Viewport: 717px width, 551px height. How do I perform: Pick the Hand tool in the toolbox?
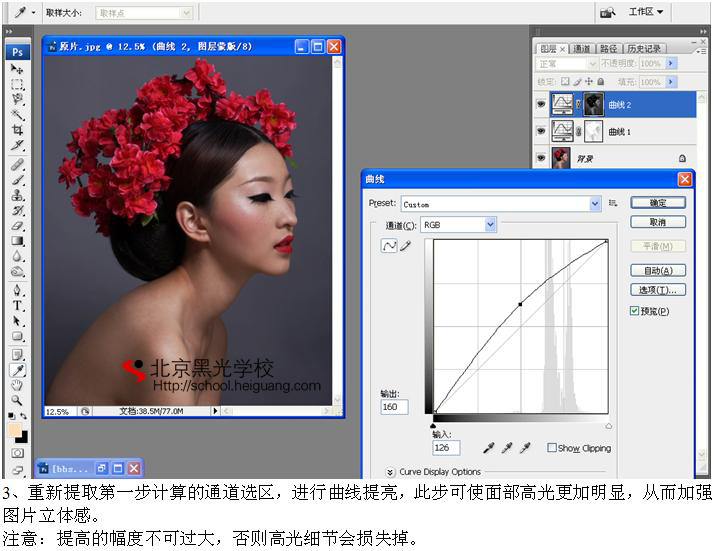[17, 385]
